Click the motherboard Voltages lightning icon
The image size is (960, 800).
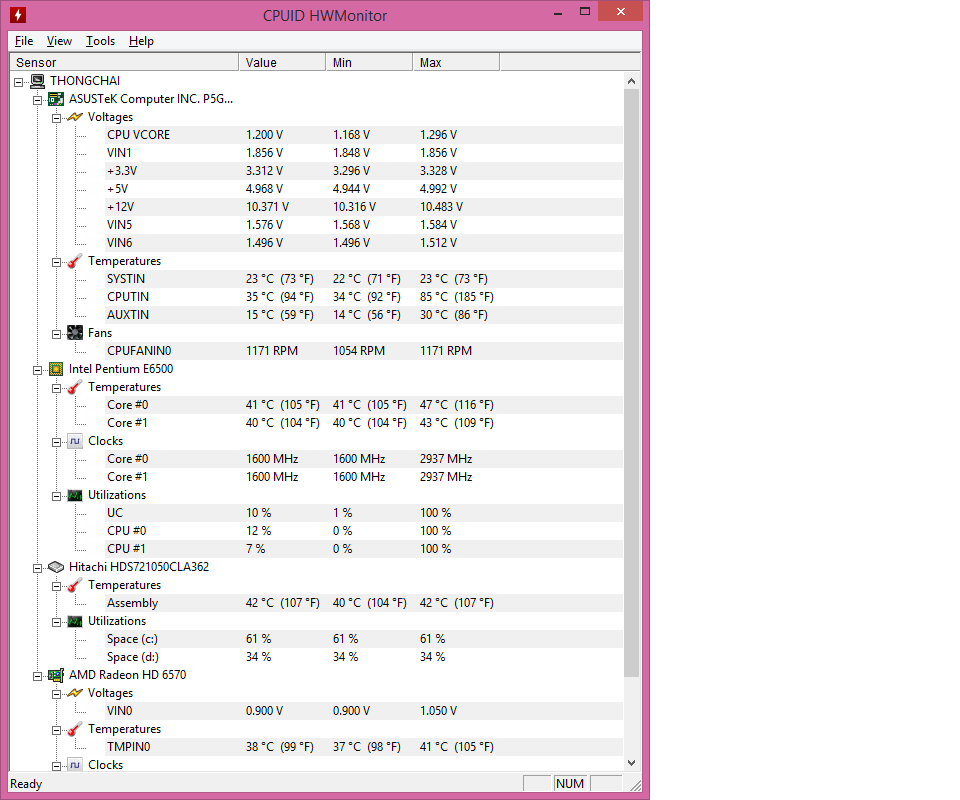pyautogui.click(x=75, y=117)
